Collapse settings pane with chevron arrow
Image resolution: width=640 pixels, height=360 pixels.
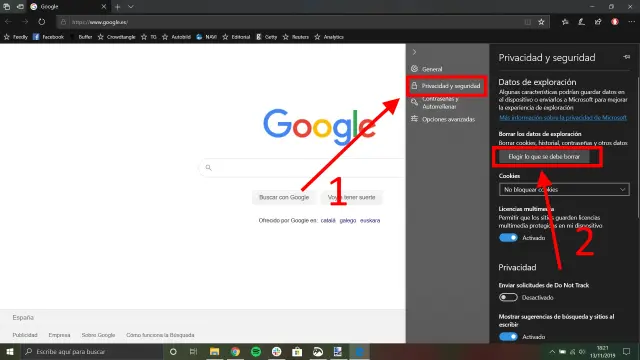pos(414,52)
